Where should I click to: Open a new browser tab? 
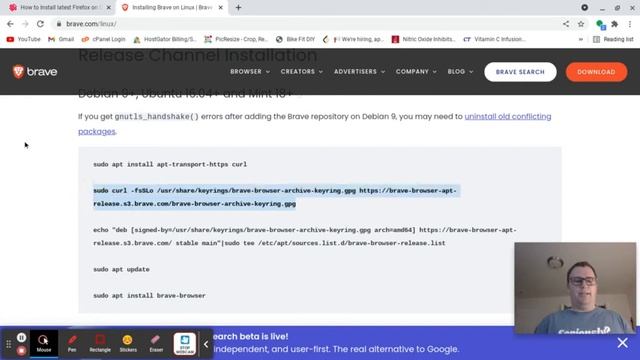pyautogui.click(x=238, y=7)
